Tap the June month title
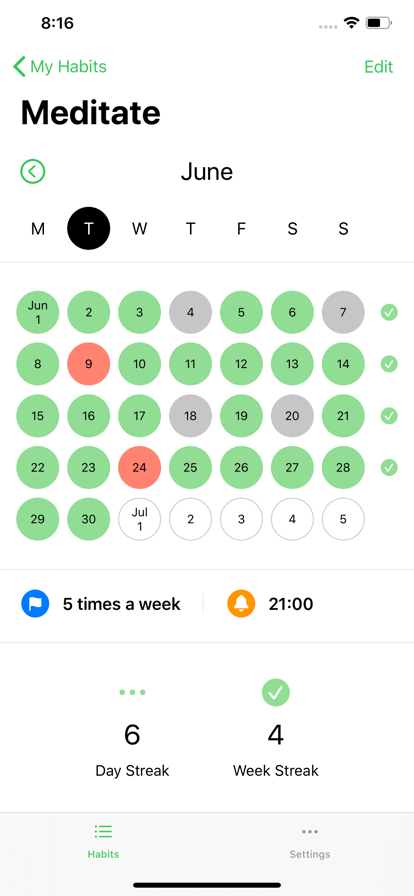The image size is (414, 896). 207,171
